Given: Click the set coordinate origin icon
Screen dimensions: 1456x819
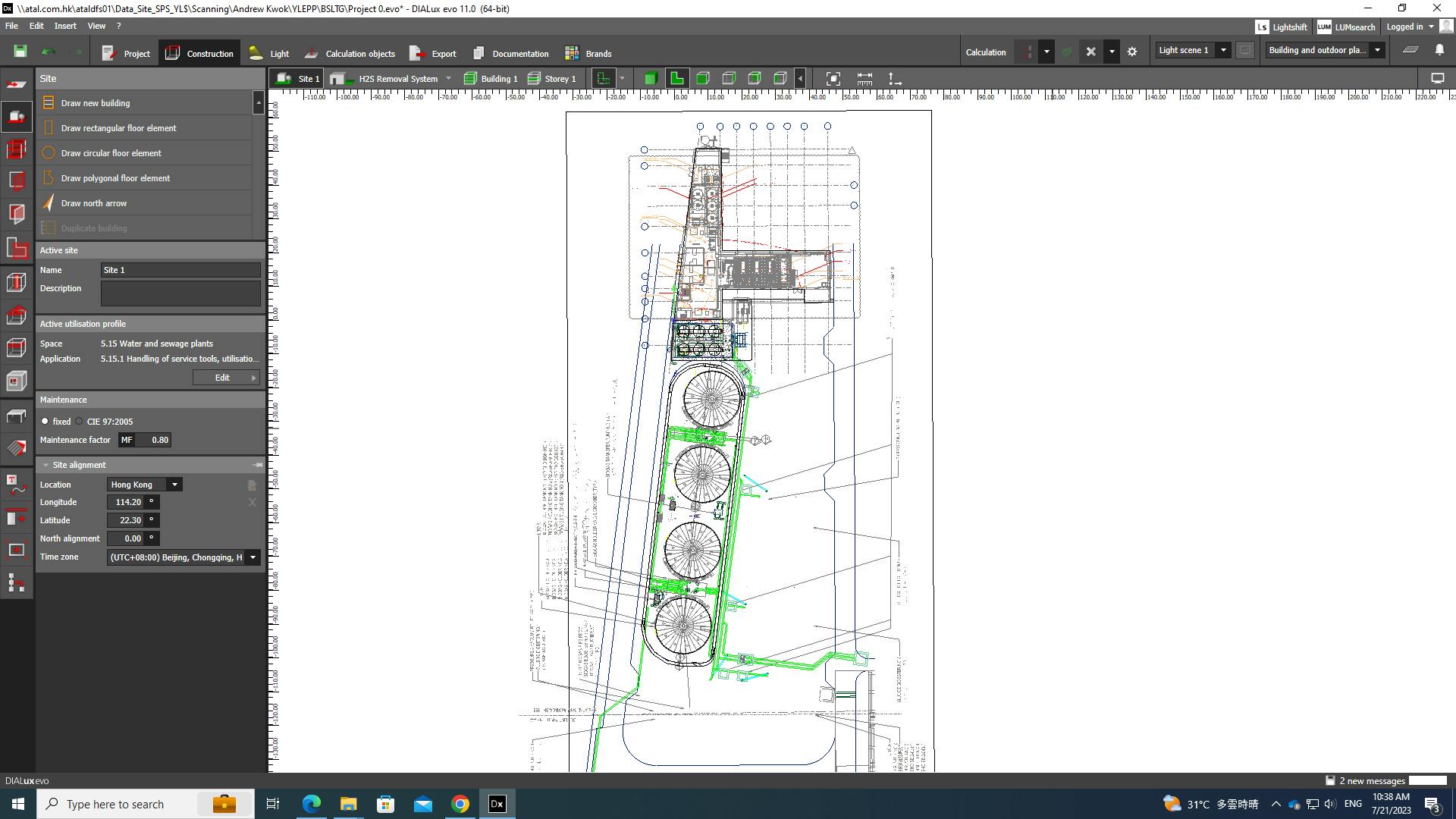Looking at the screenshot, I should (895, 79).
